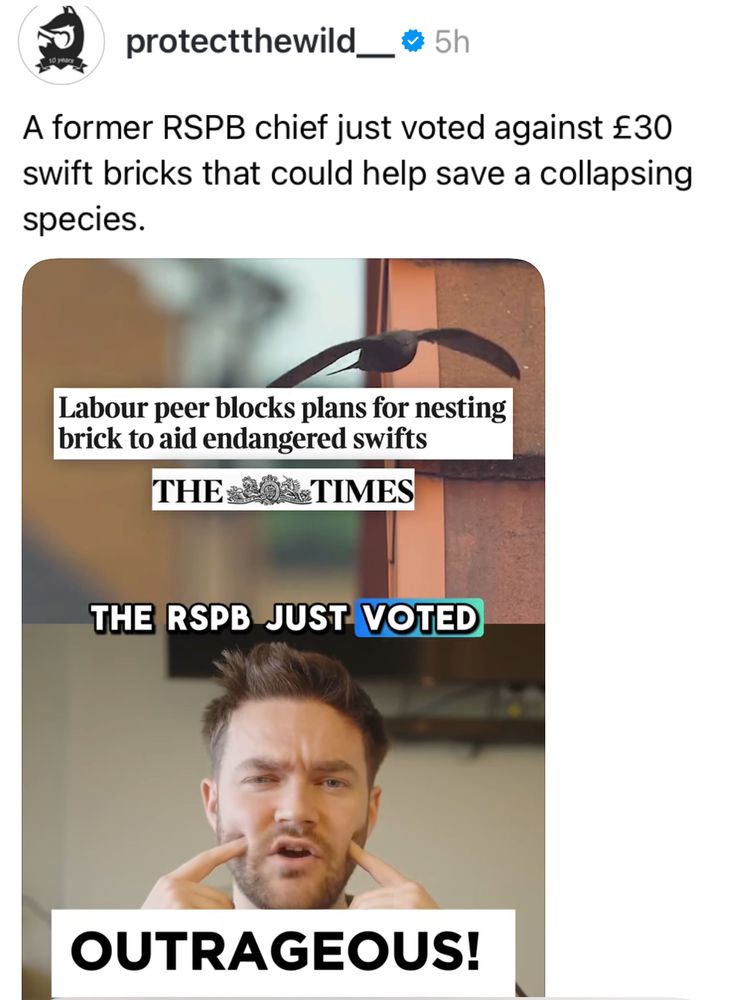Click the word TIMES in the masthead
743x1000 pixels.
point(362,492)
